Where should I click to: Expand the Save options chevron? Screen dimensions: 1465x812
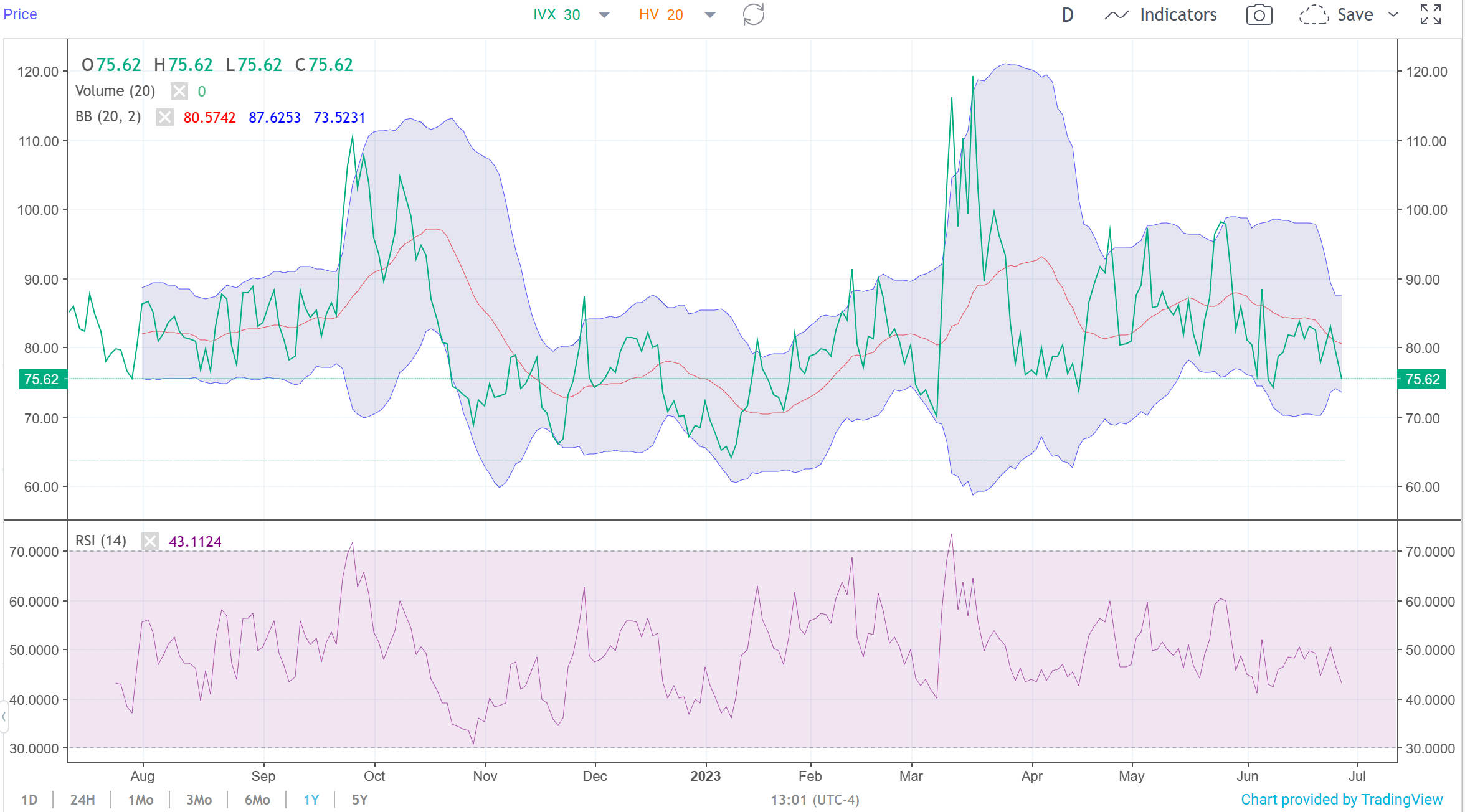[x=1394, y=14]
